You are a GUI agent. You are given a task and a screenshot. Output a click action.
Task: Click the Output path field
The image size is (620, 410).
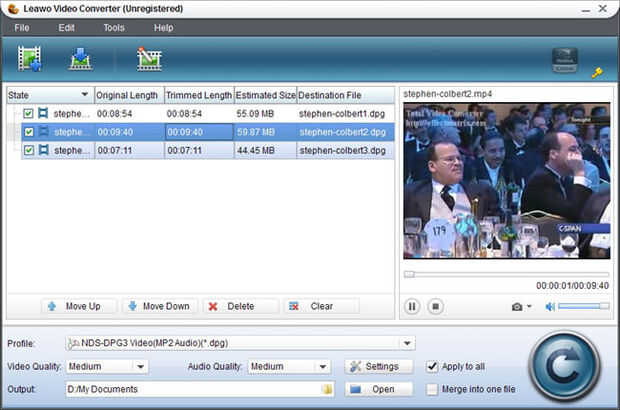200,389
